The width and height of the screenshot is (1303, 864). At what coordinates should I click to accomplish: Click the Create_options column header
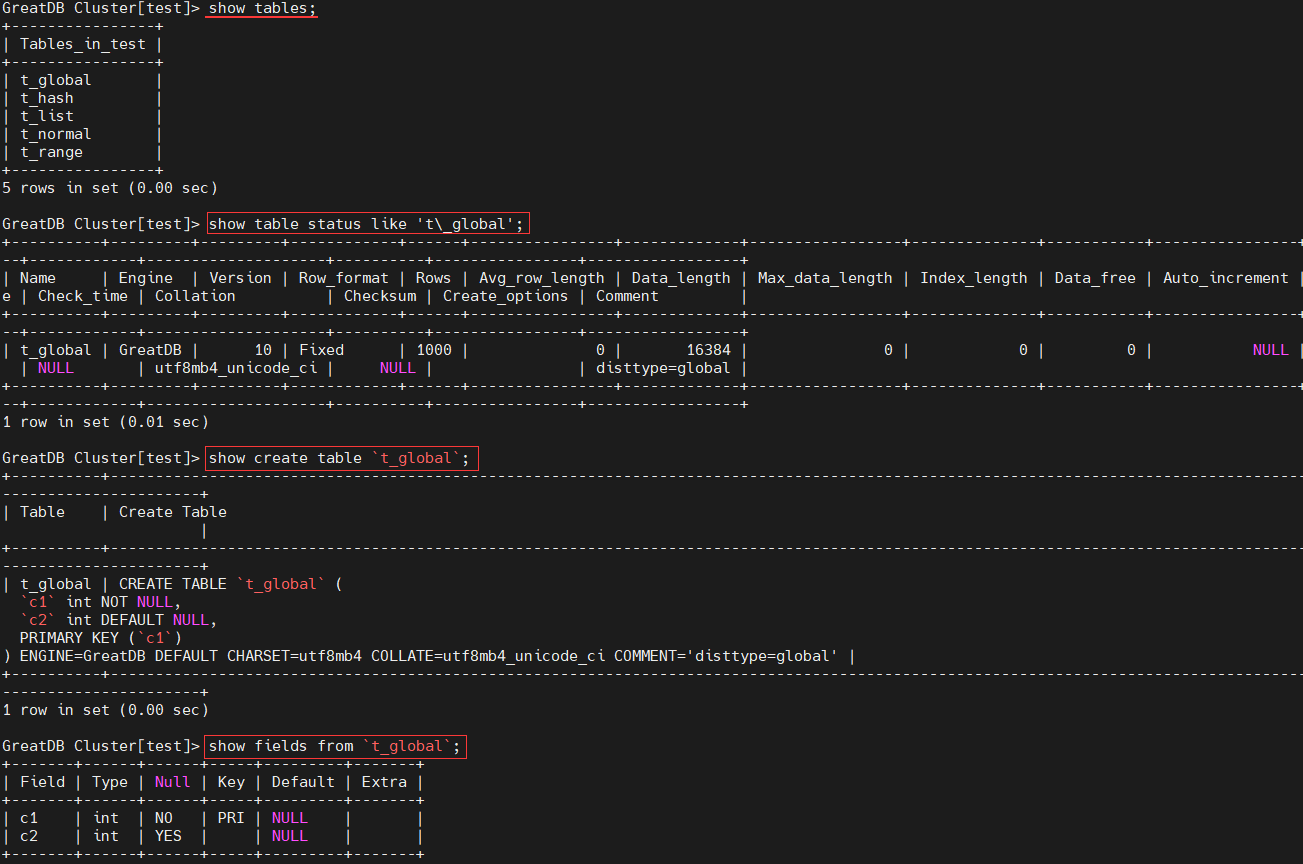506,296
